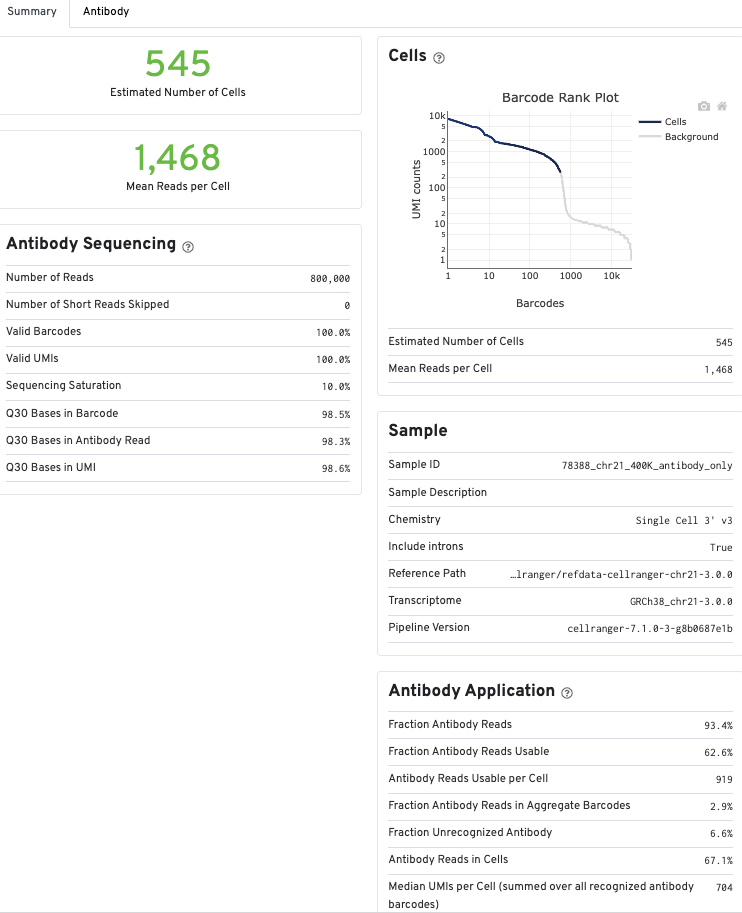Click the Barcode Rank Plot title
The image size is (742, 913).
(x=560, y=98)
